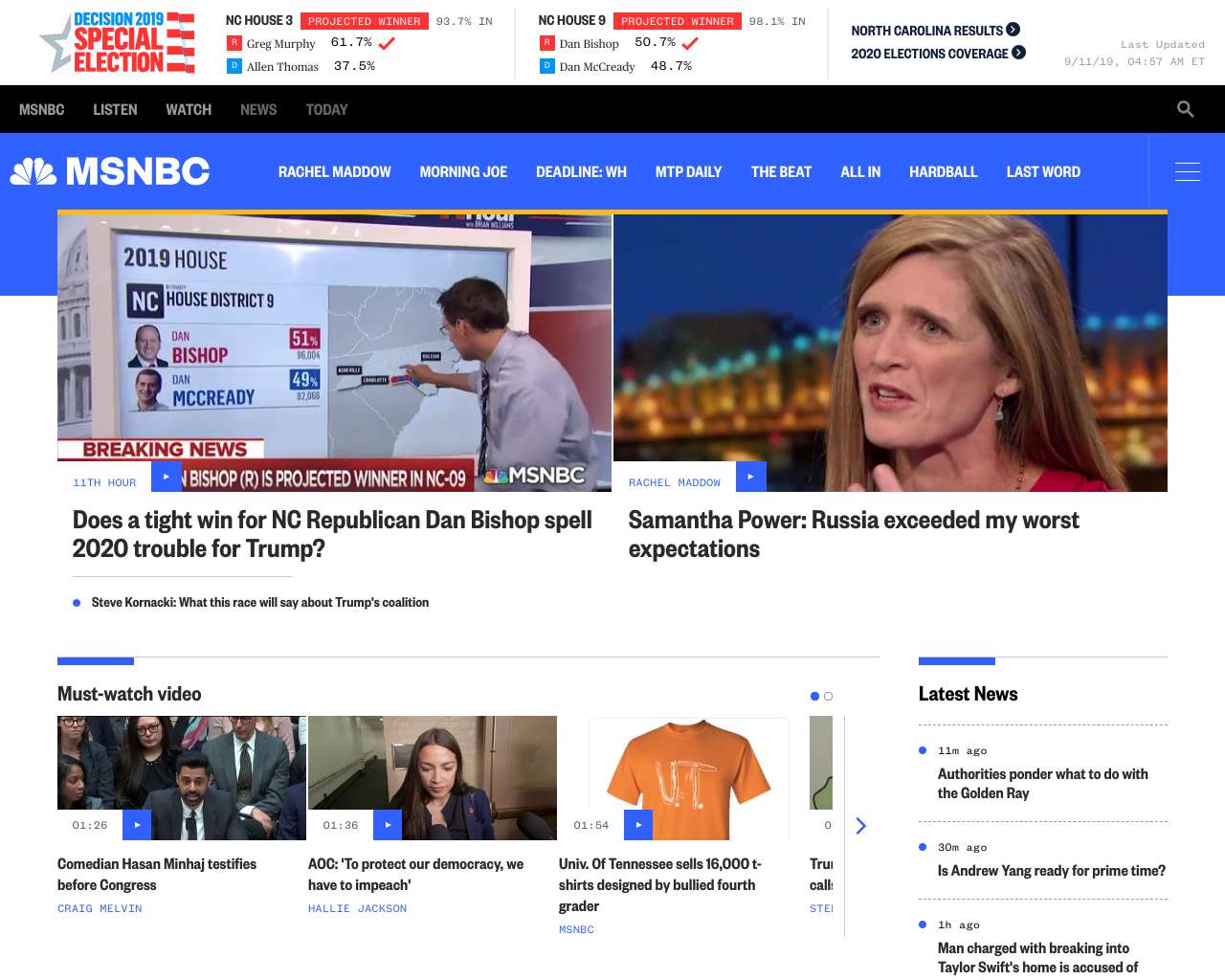Open Taylor Swift home break-in story
1225x980 pixels.
pos(1038,958)
